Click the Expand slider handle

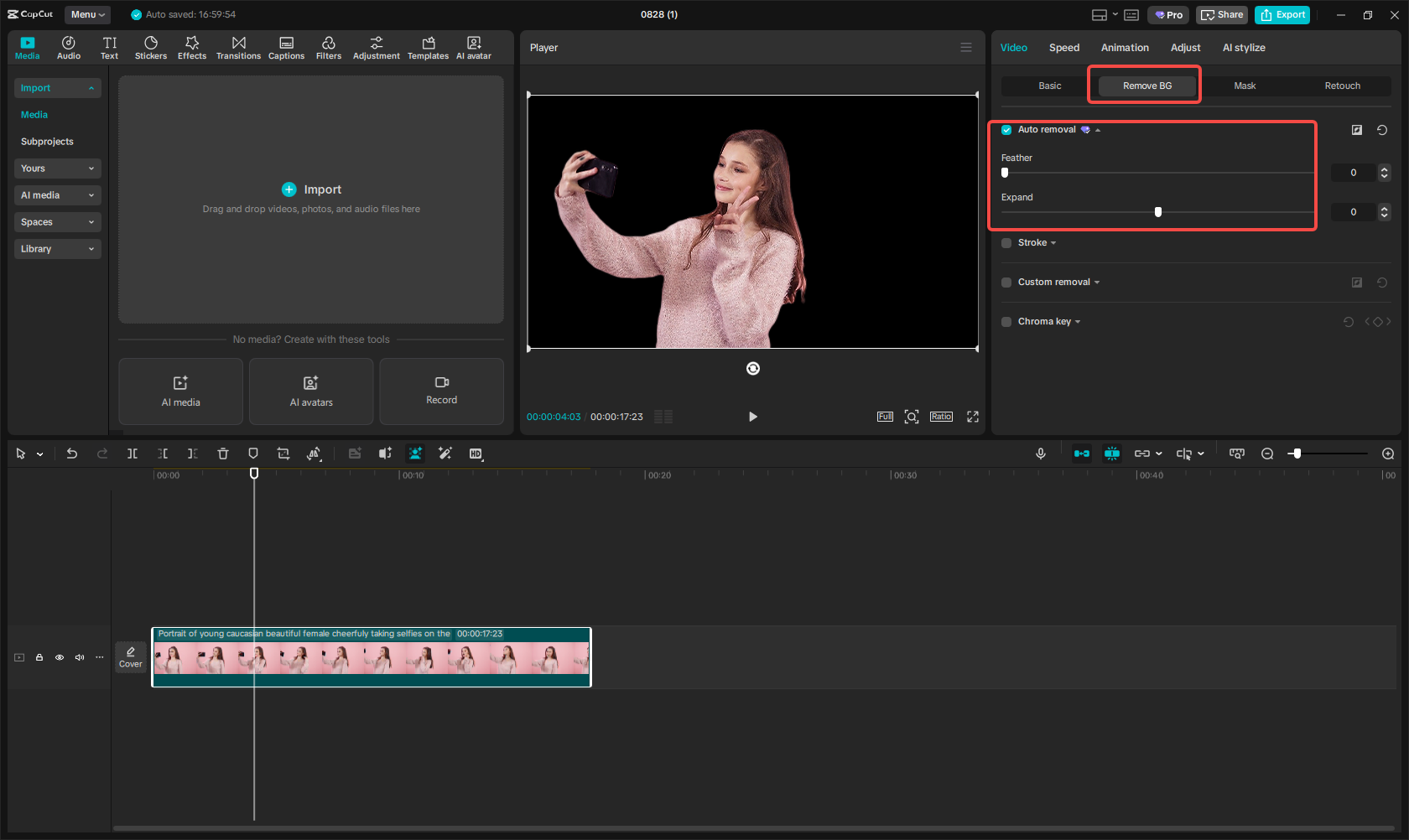(x=1158, y=212)
